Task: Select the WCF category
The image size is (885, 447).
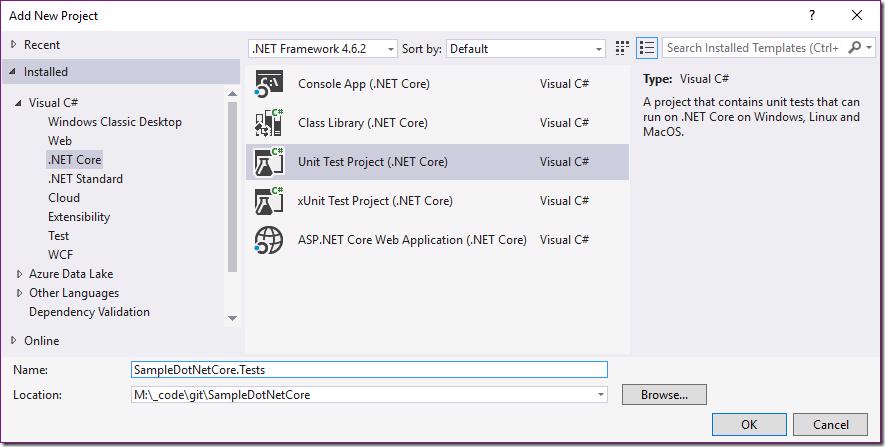Action: 60,255
